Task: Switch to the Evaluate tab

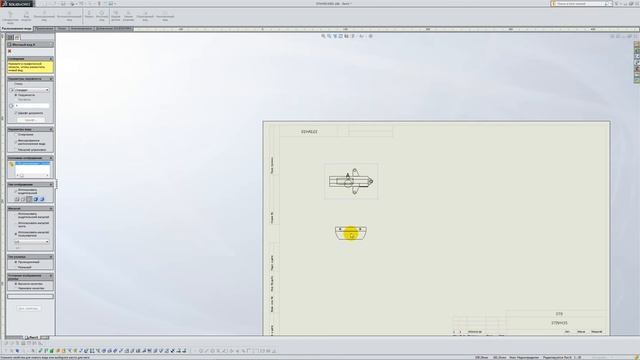Action: pos(82,29)
